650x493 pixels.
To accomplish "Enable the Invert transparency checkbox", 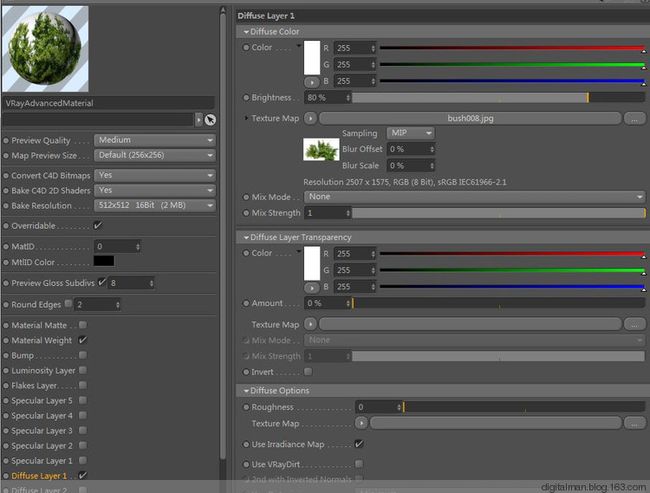I will pos(308,371).
